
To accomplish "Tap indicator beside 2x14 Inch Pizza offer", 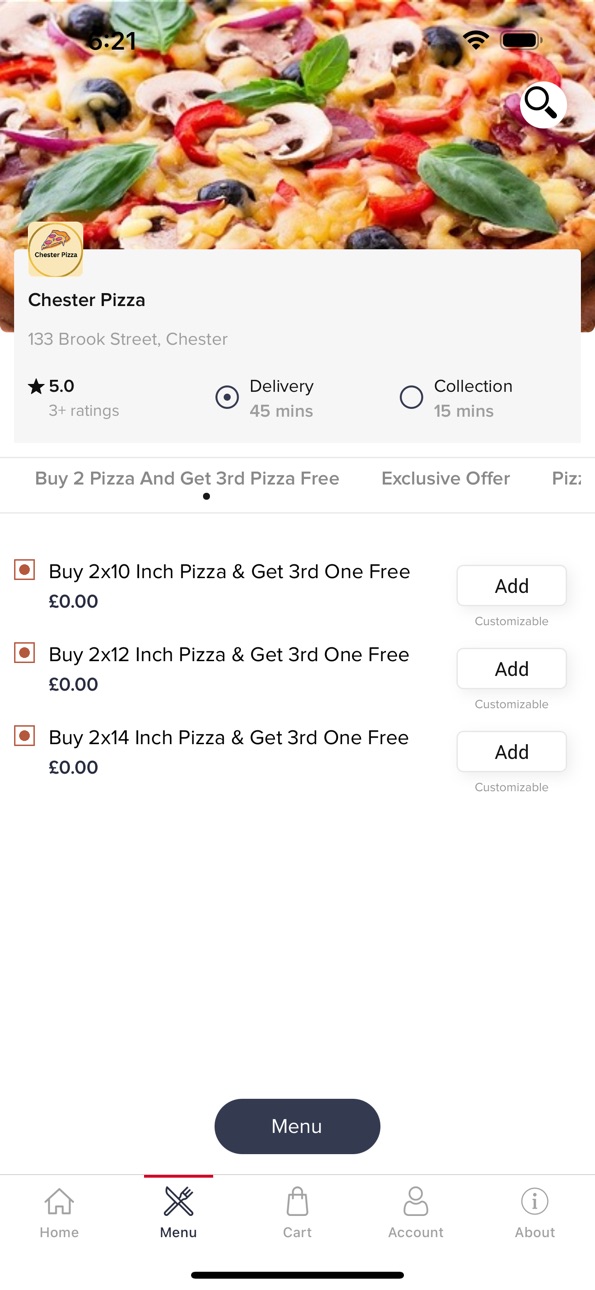I will [x=25, y=736].
